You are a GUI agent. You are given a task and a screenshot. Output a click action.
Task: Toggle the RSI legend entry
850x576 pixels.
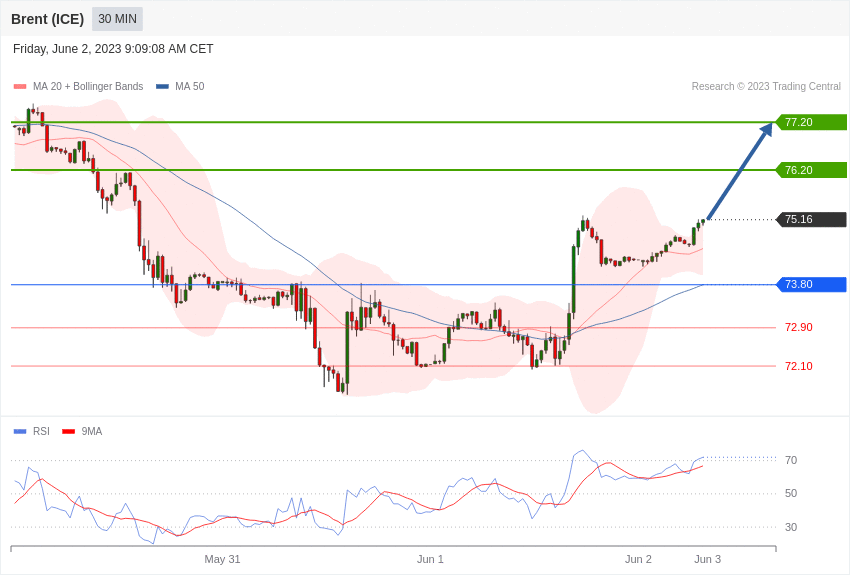coord(41,432)
